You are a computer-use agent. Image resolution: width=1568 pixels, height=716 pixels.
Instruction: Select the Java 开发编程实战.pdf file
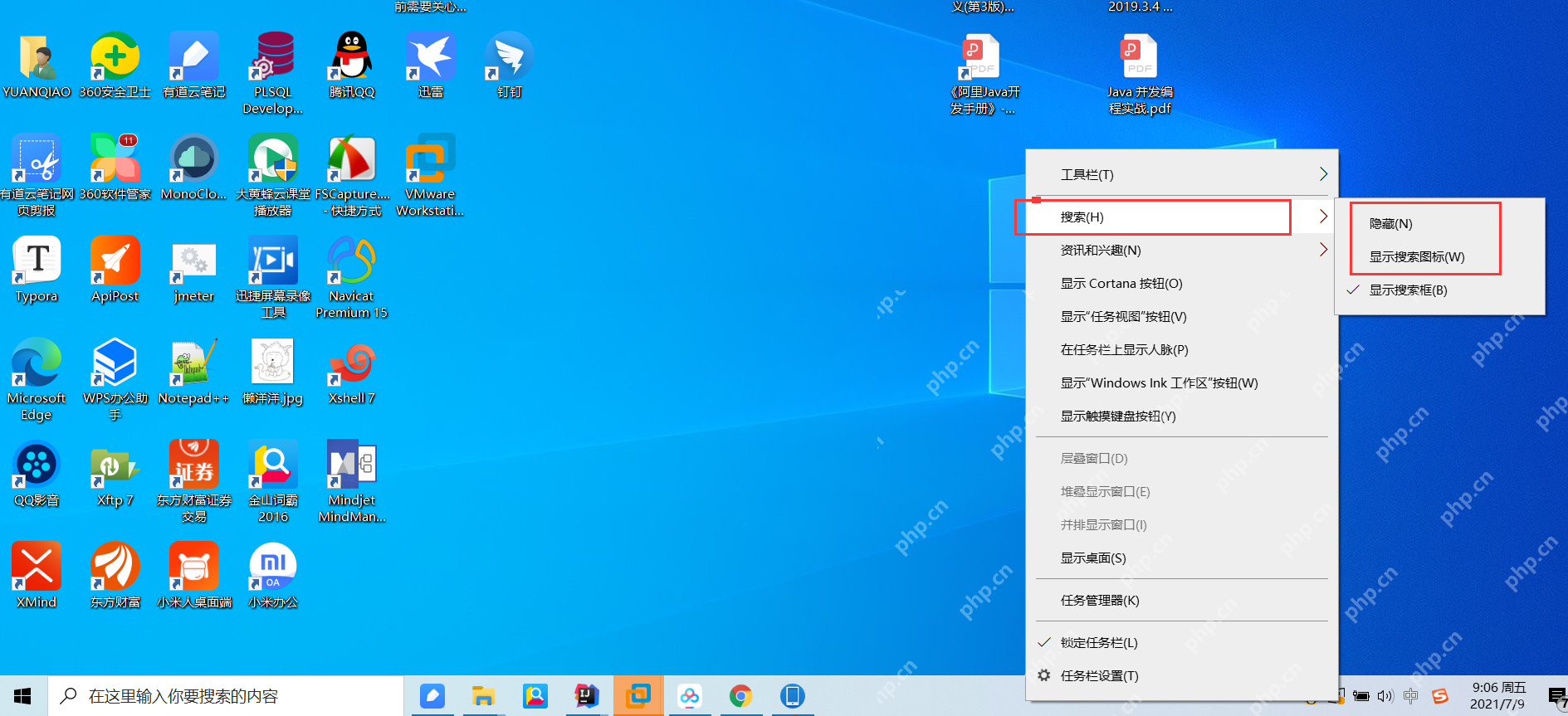[1141, 56]
